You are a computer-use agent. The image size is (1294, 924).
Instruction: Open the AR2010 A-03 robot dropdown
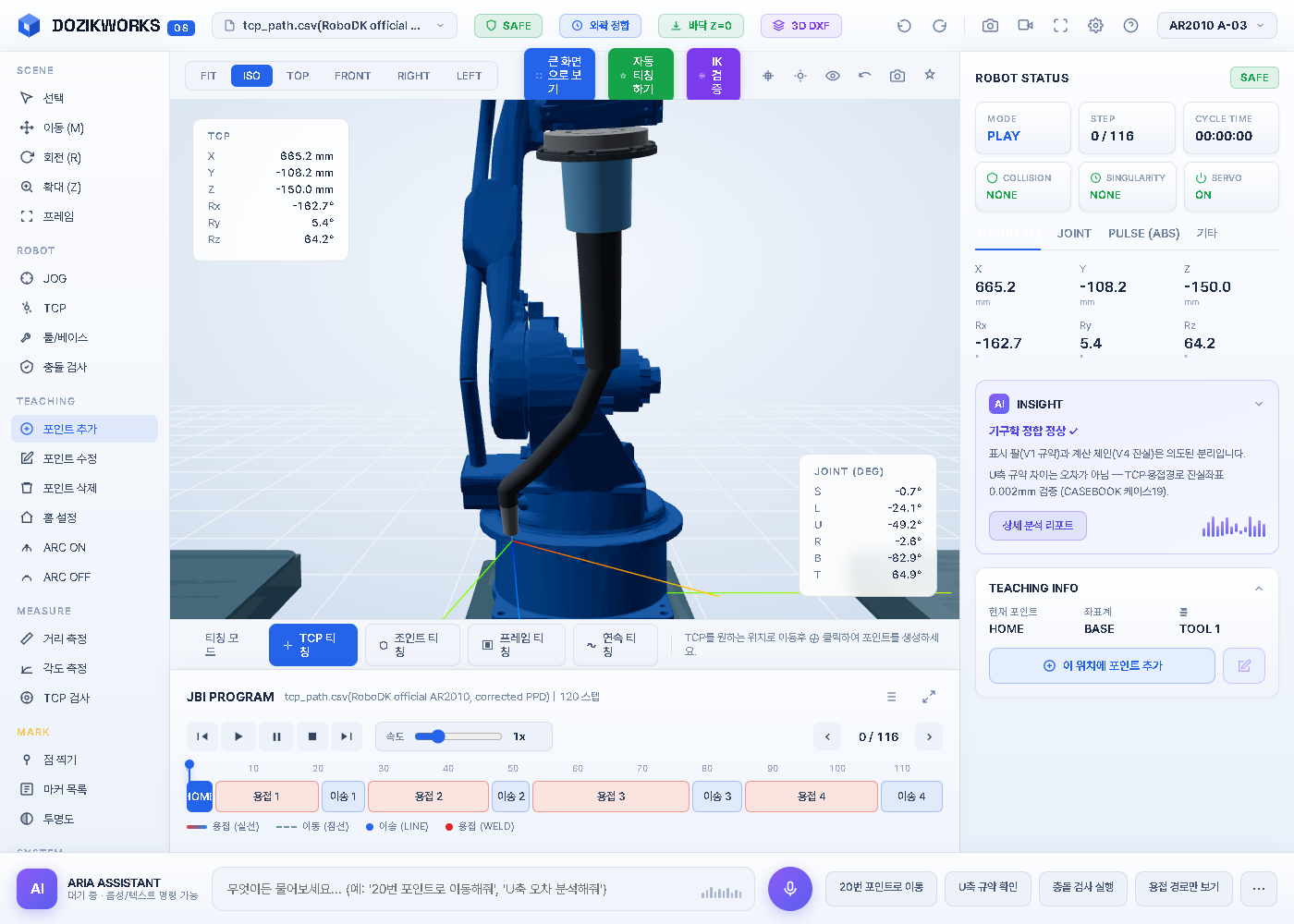pos(1217,26)
